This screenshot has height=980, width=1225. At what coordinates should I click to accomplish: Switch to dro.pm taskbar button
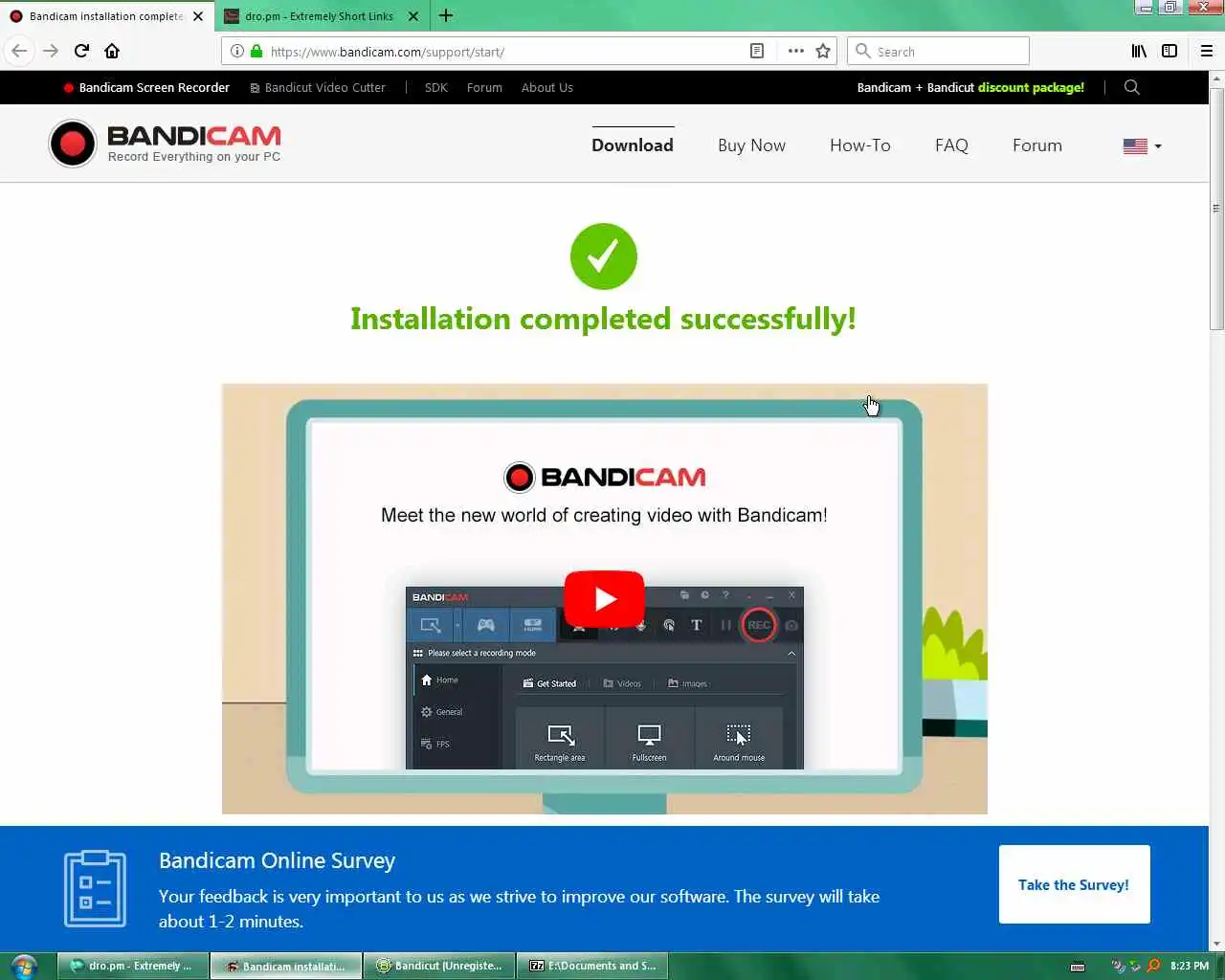pyautogui.click(x=133, y=966)
